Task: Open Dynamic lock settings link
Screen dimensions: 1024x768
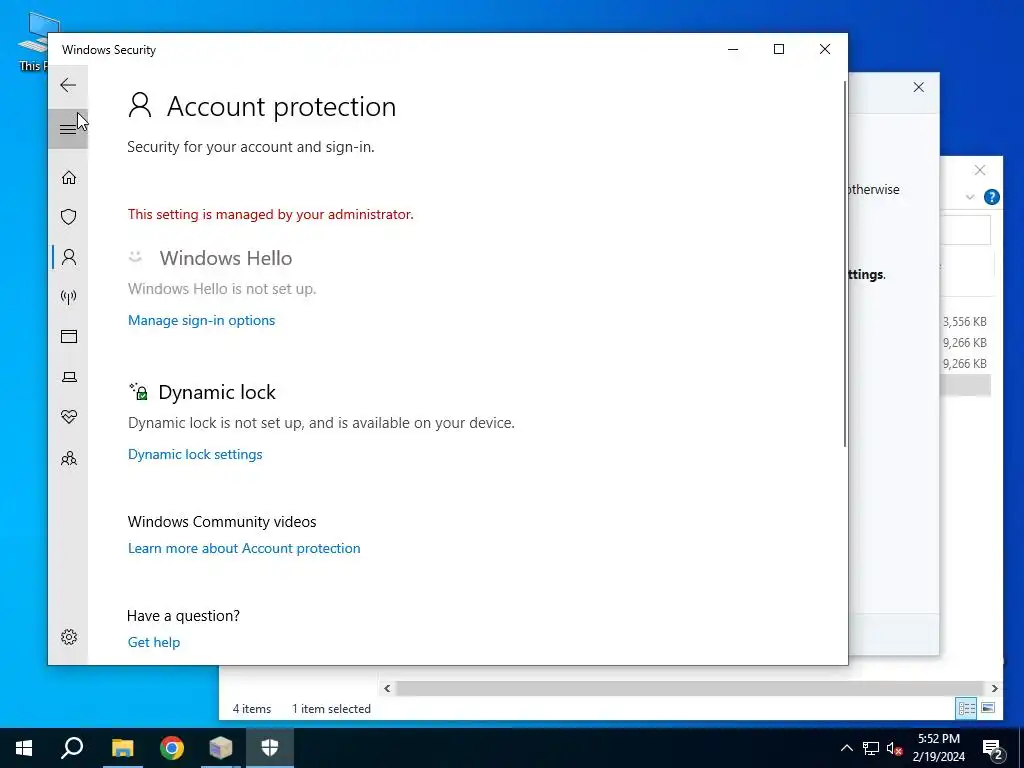Action: tap(195, 454)
